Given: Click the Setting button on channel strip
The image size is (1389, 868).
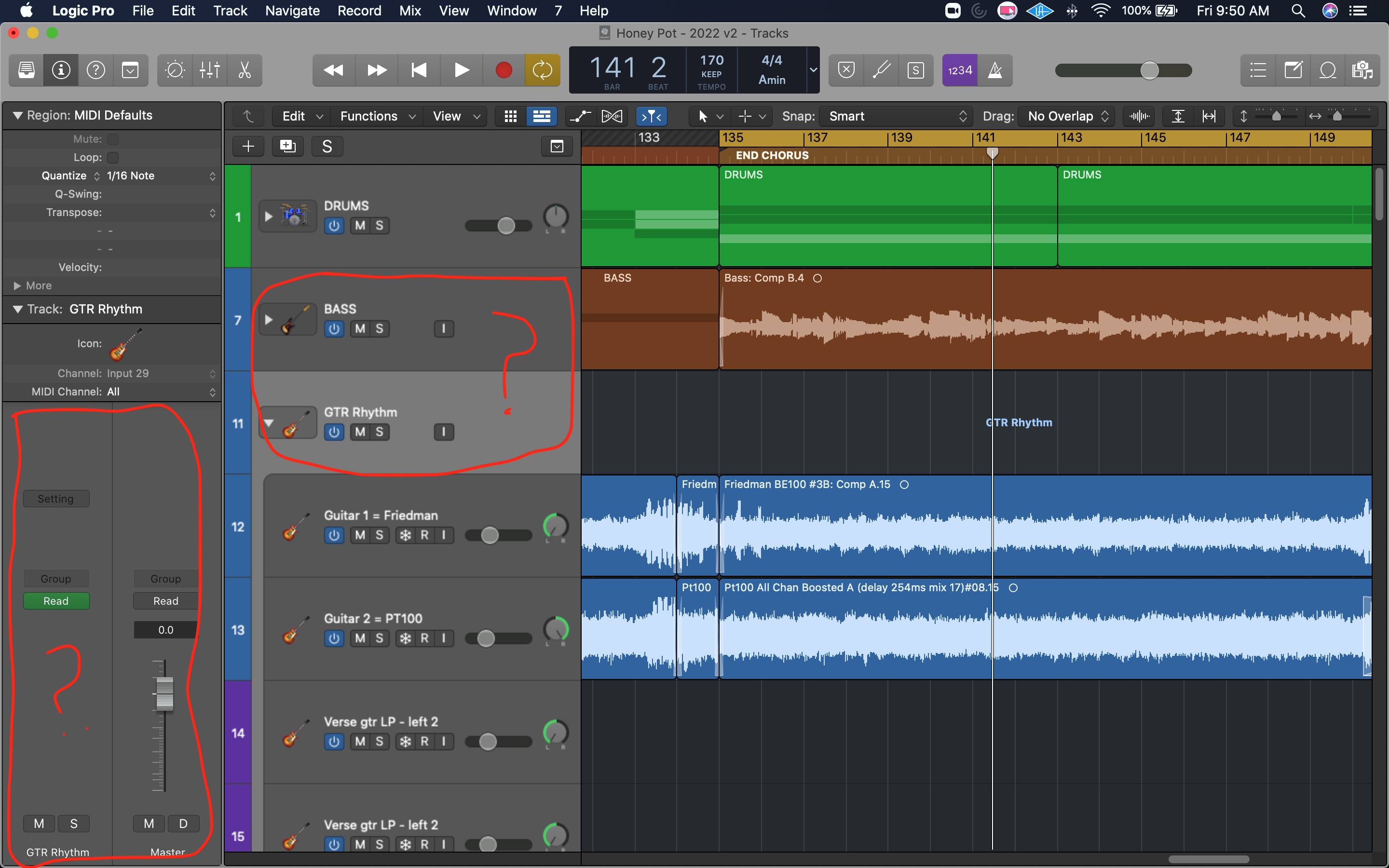Looking at the screenshot, I should click(x=55, y=499).
